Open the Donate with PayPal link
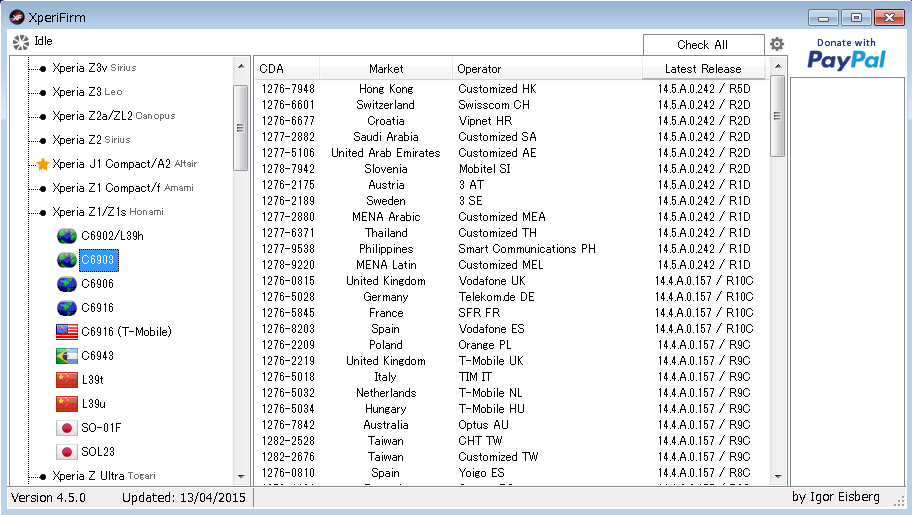912x515 pixels. pos(846,54)
